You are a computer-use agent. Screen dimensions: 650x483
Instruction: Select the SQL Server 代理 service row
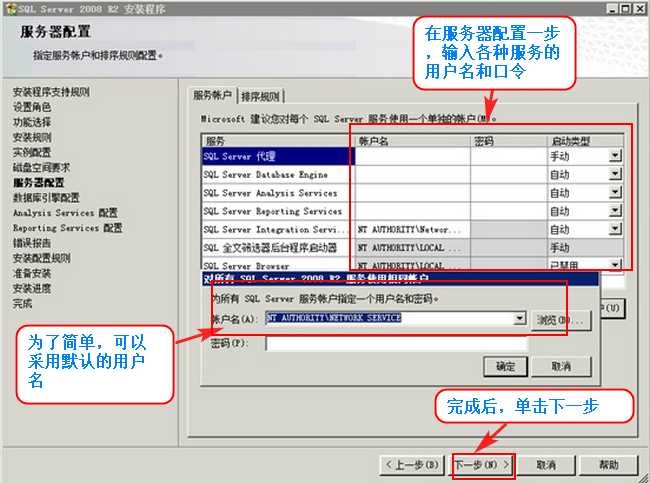coord(277,156)
